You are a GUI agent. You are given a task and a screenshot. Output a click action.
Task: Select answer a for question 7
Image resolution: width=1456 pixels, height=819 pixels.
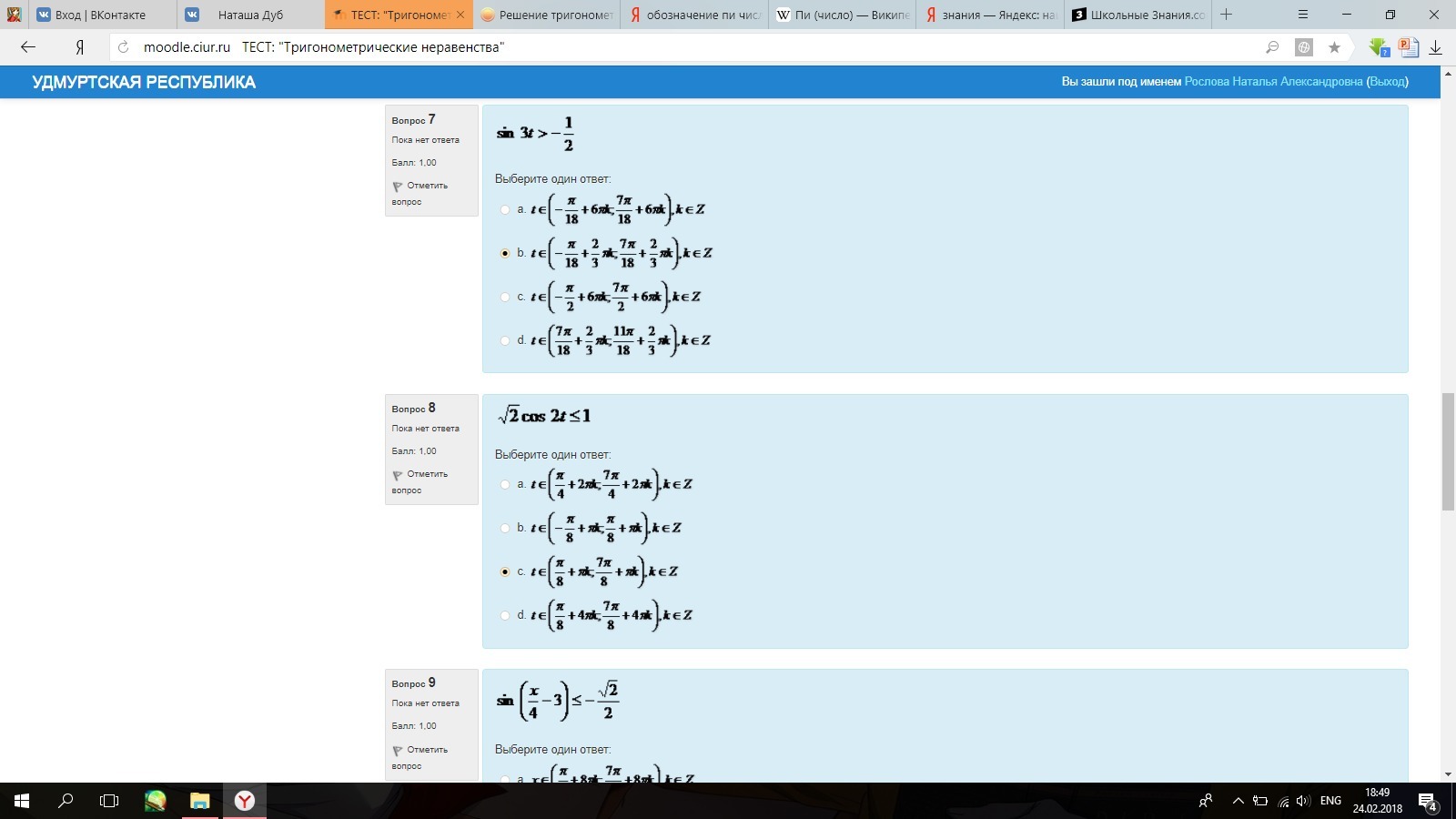click(505, 209)
